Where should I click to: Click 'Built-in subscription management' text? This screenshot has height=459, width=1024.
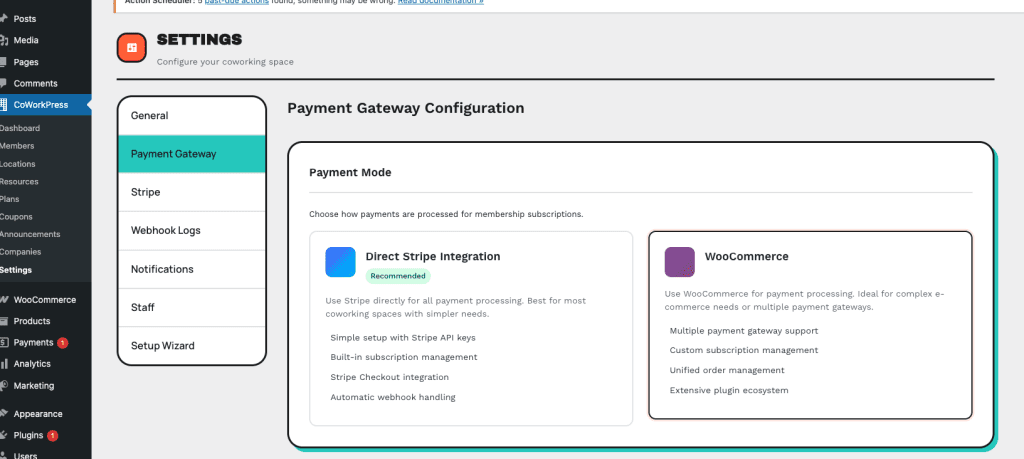[404, 357]
